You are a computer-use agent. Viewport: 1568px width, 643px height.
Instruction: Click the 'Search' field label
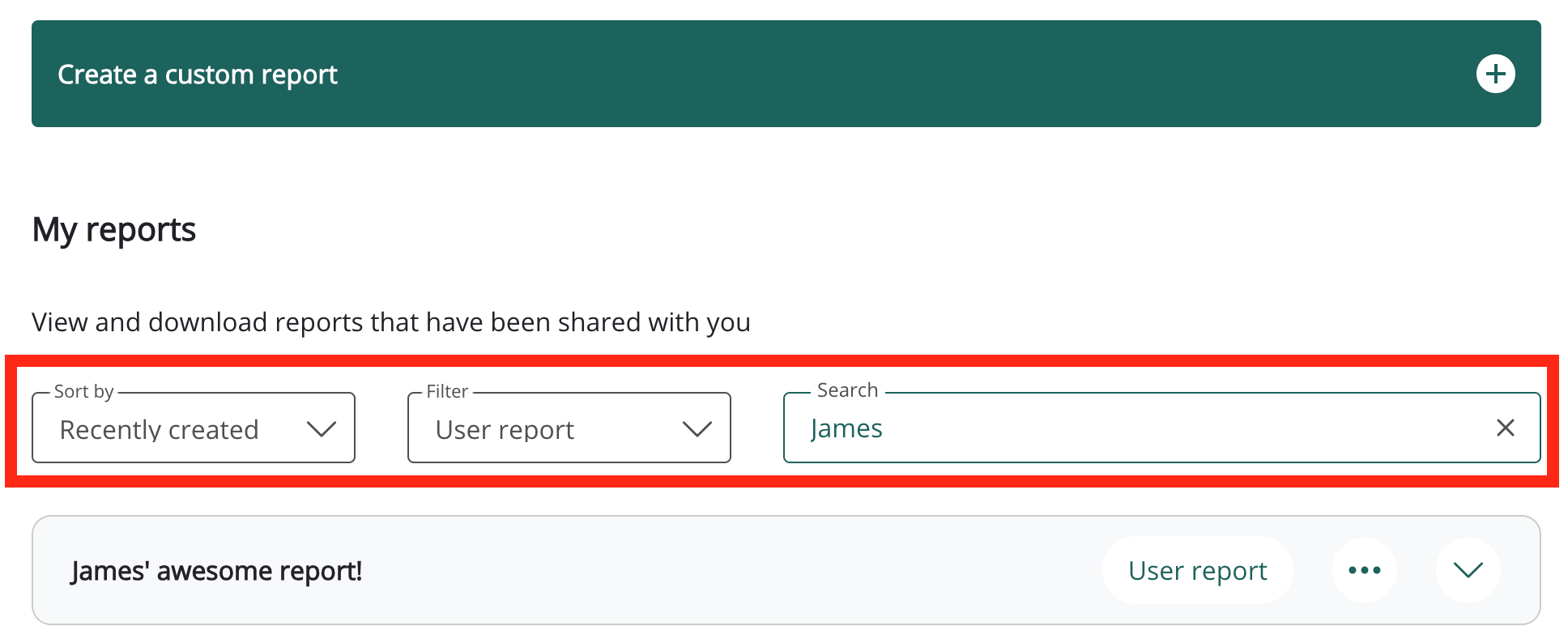tap(847, 390)
